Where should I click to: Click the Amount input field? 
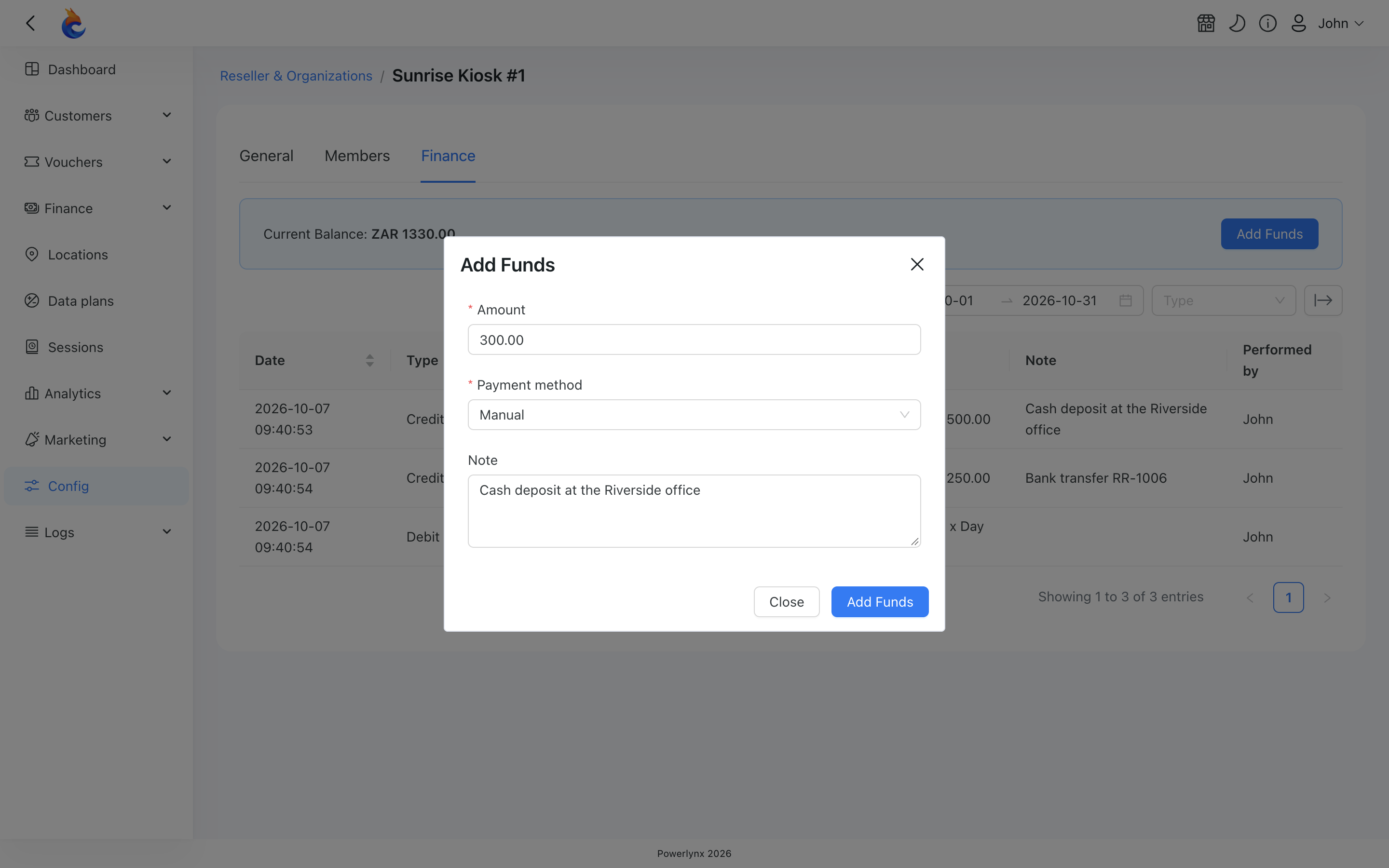694,339
